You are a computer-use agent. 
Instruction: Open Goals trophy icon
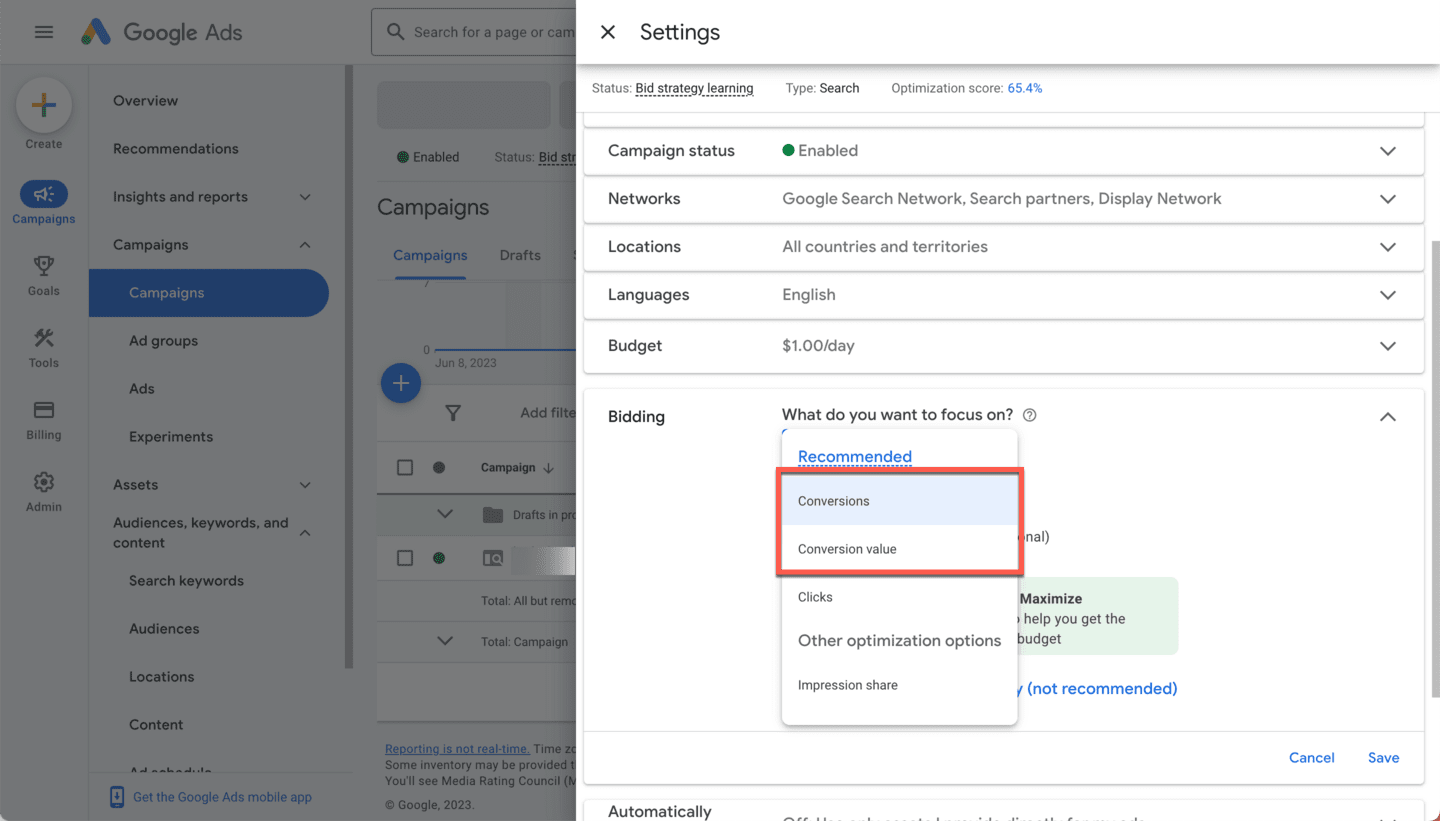44,266
